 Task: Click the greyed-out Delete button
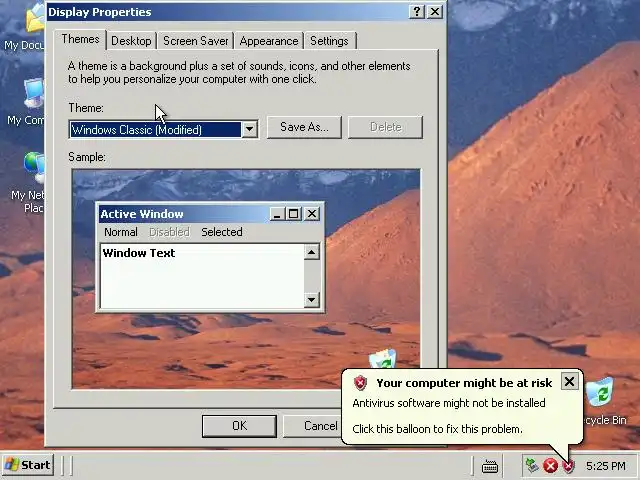pyautogui.click(x=385, y=127)
